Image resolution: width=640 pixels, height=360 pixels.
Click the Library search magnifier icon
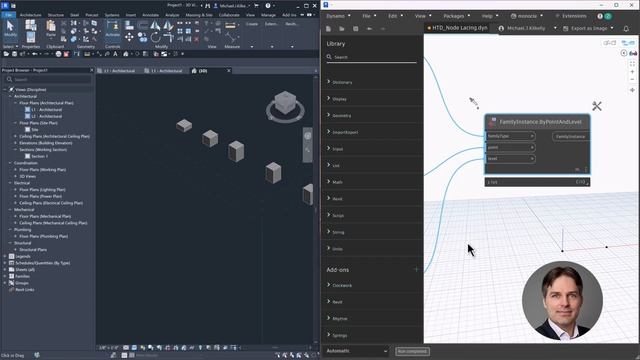pos(329,57)
